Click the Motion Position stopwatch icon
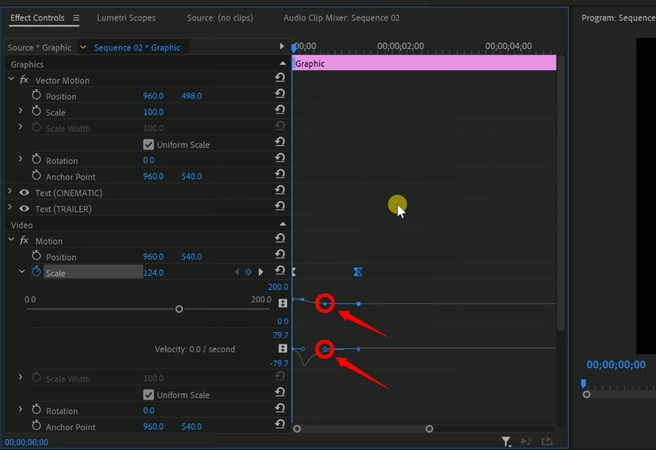Viewport: 656px width, 450px height. point(37,257)
